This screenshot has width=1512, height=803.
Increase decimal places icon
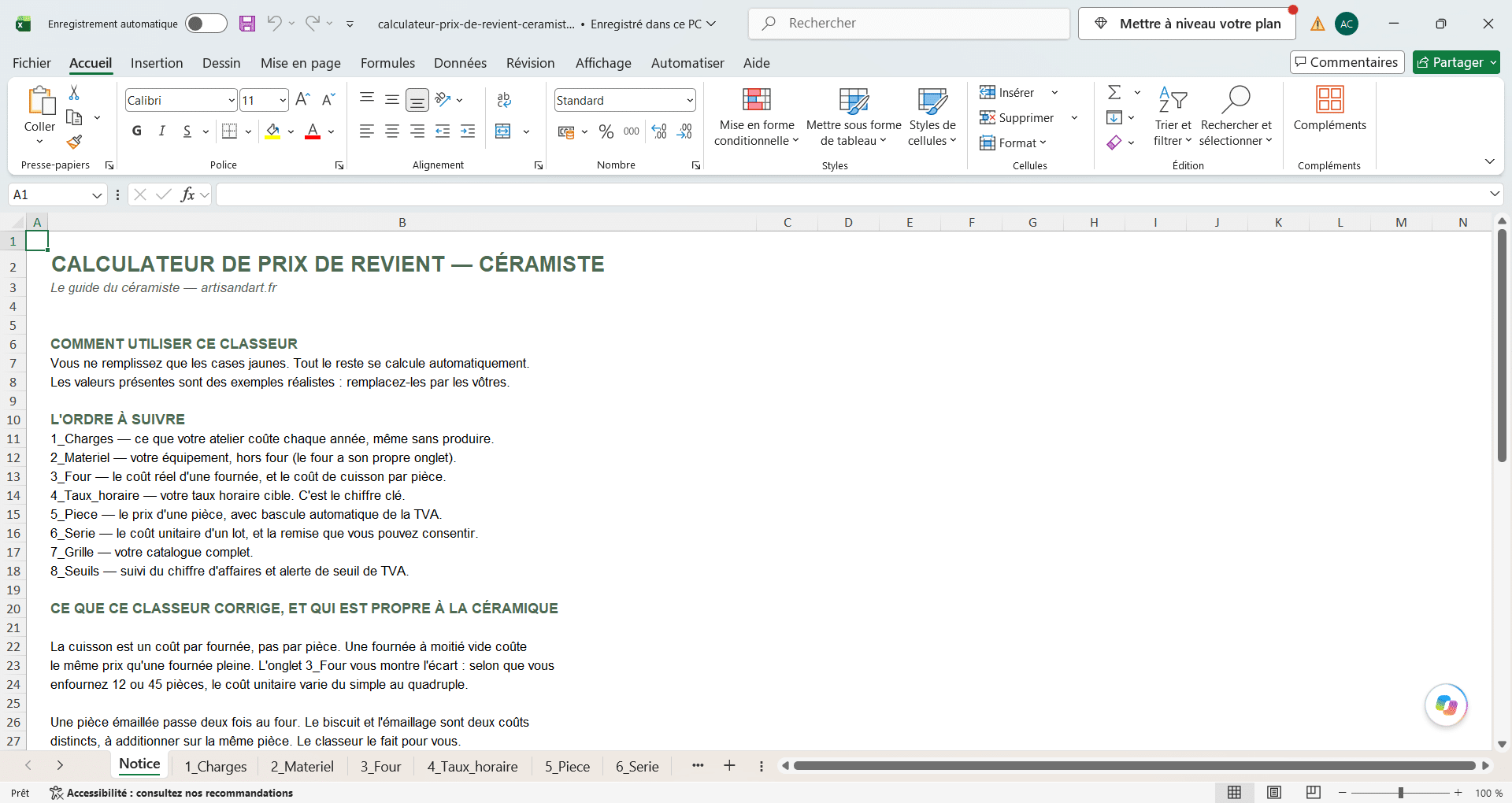[x=659, y=131]
